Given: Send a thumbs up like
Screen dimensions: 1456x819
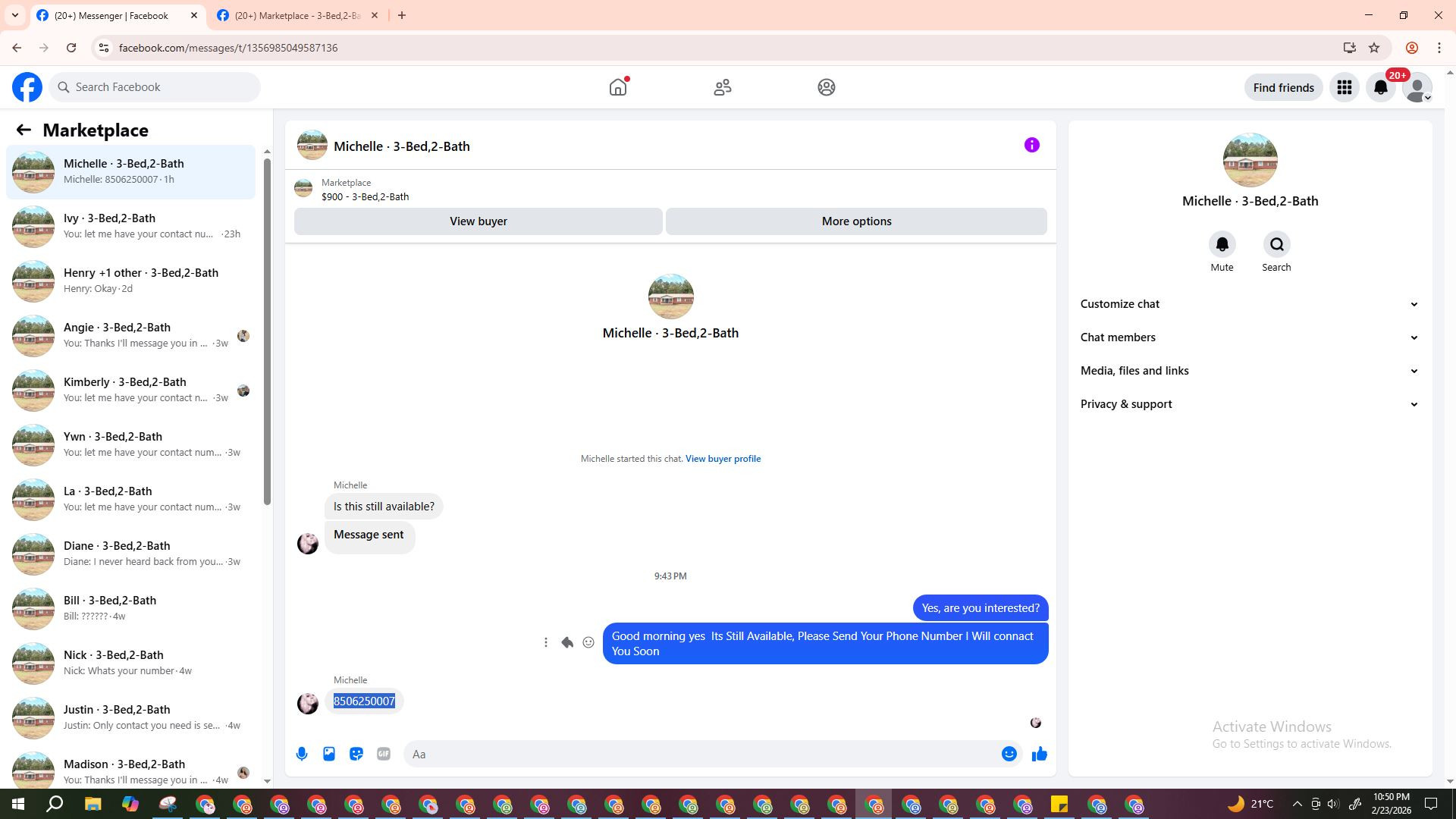Looking at the screenshot, I should 1039,754.
